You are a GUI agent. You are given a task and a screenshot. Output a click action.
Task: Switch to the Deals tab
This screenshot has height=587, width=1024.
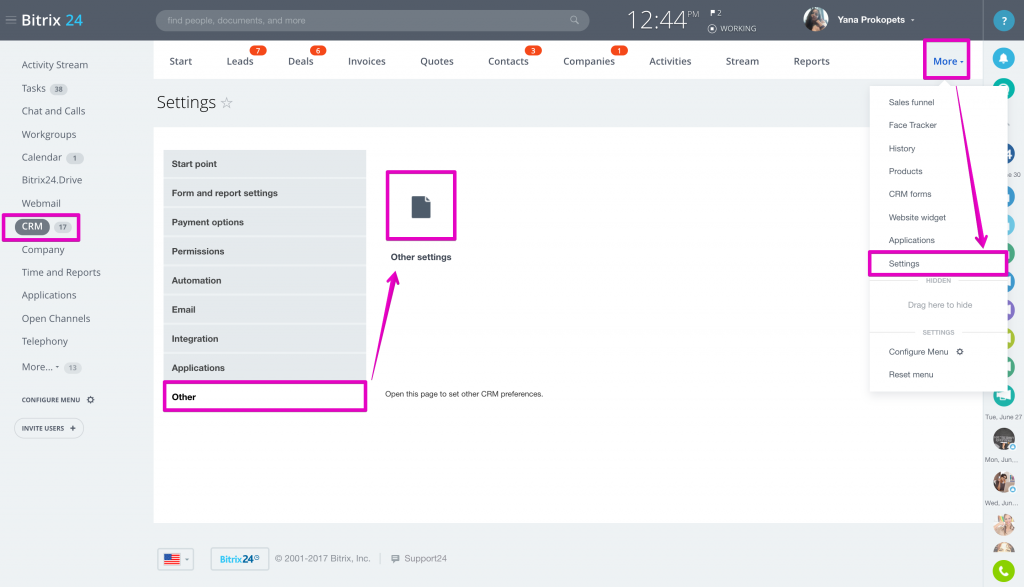tap(300, 61)
